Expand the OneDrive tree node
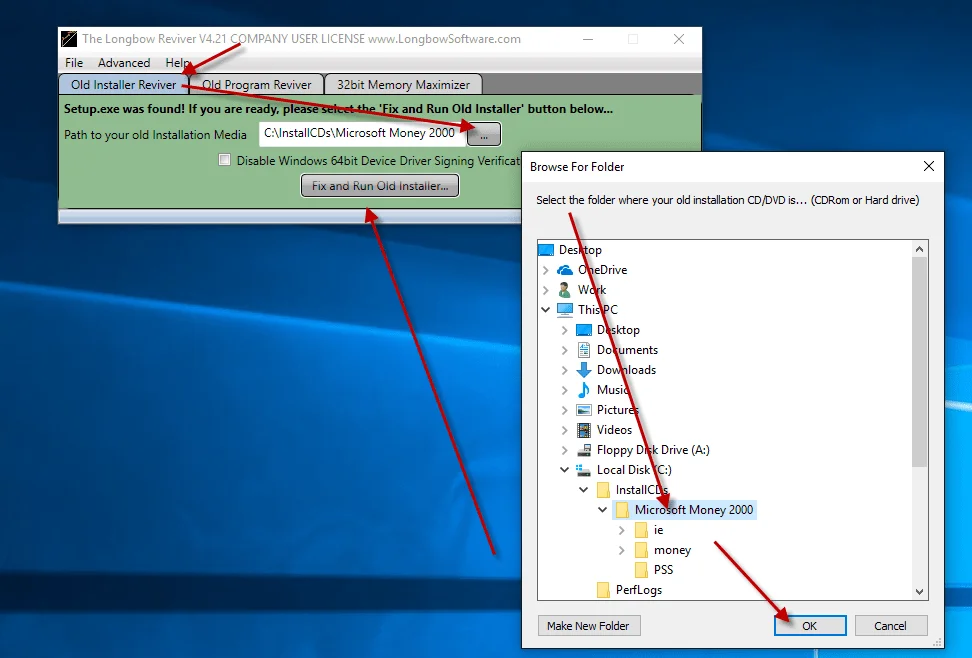The width and height of the screenshot is (972, 658). click(546, 270)
